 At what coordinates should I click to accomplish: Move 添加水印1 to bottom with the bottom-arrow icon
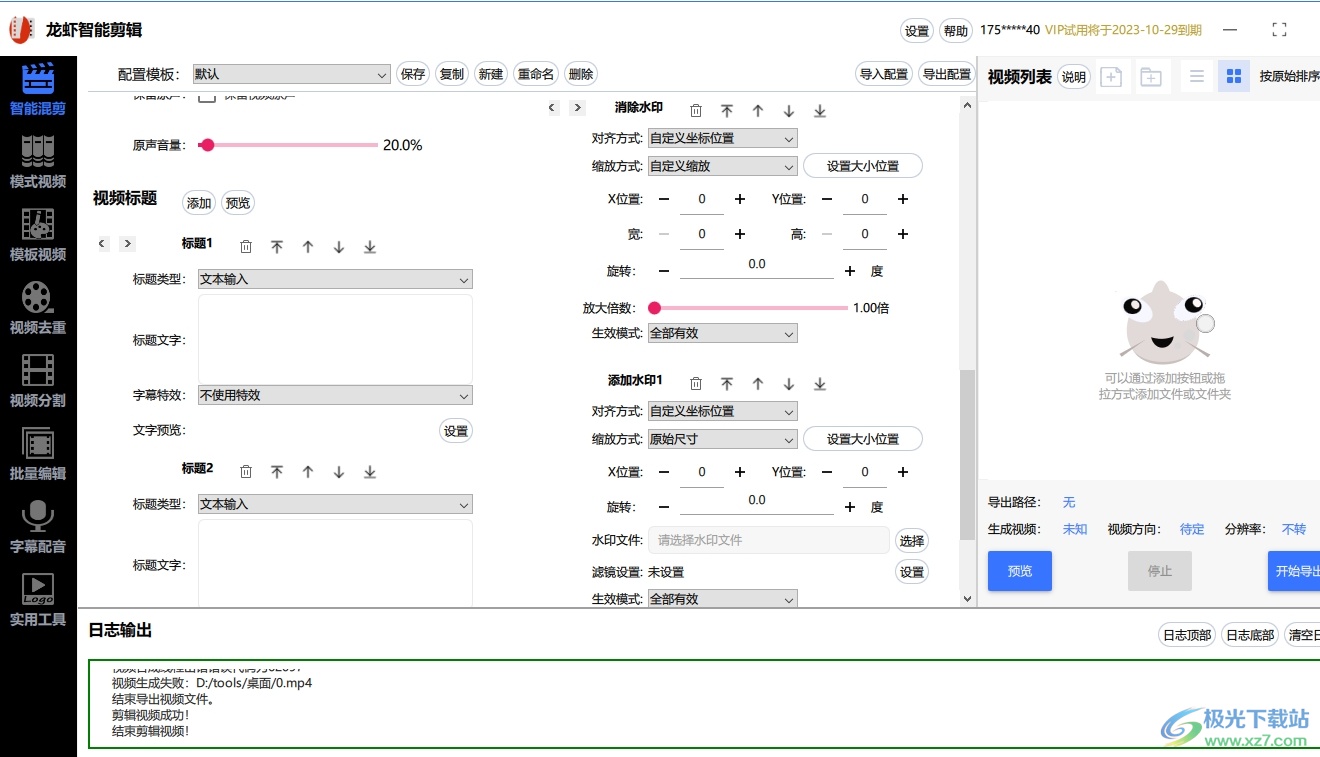[820, 384]
